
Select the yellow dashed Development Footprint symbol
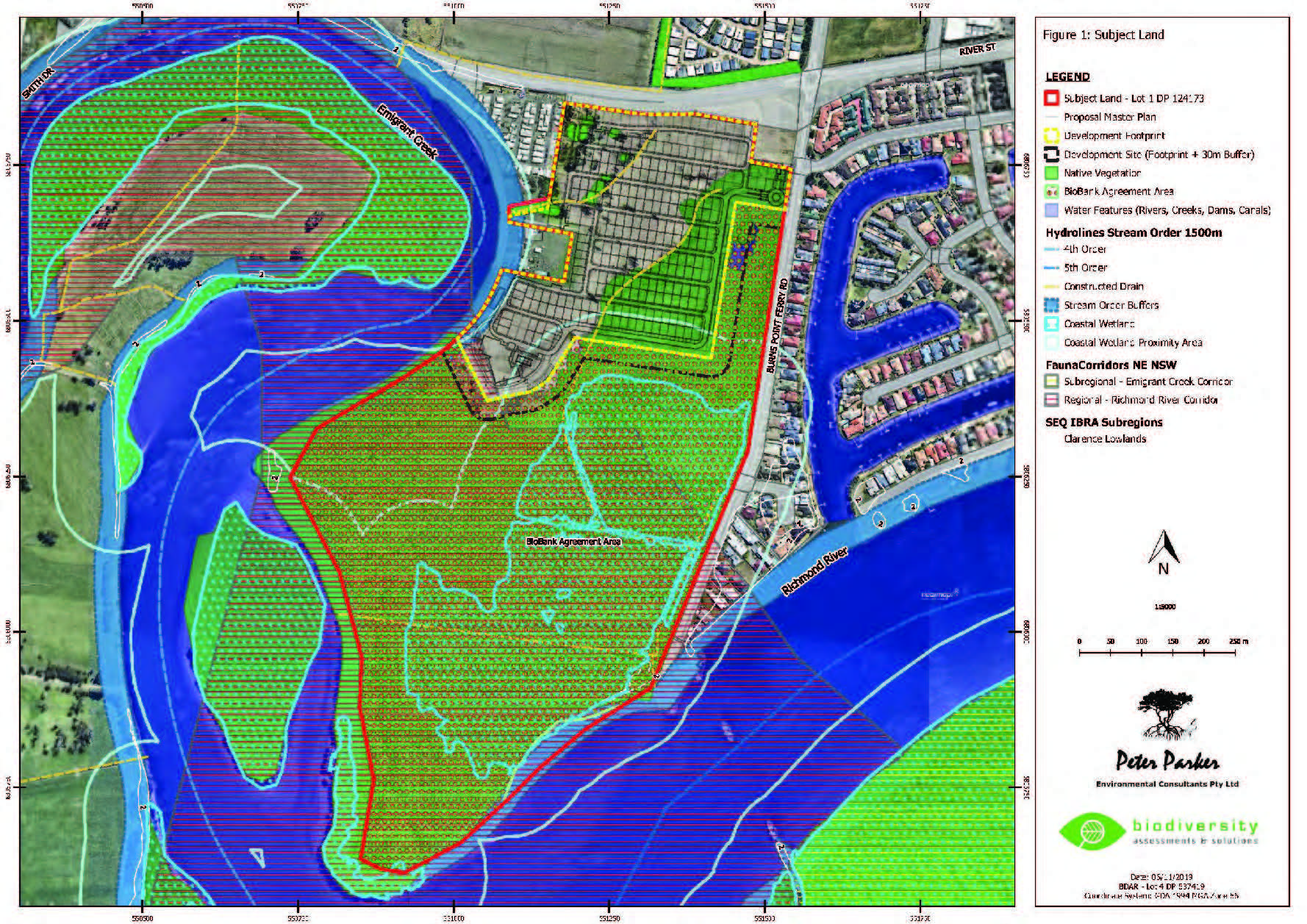tap(1051, 136)
